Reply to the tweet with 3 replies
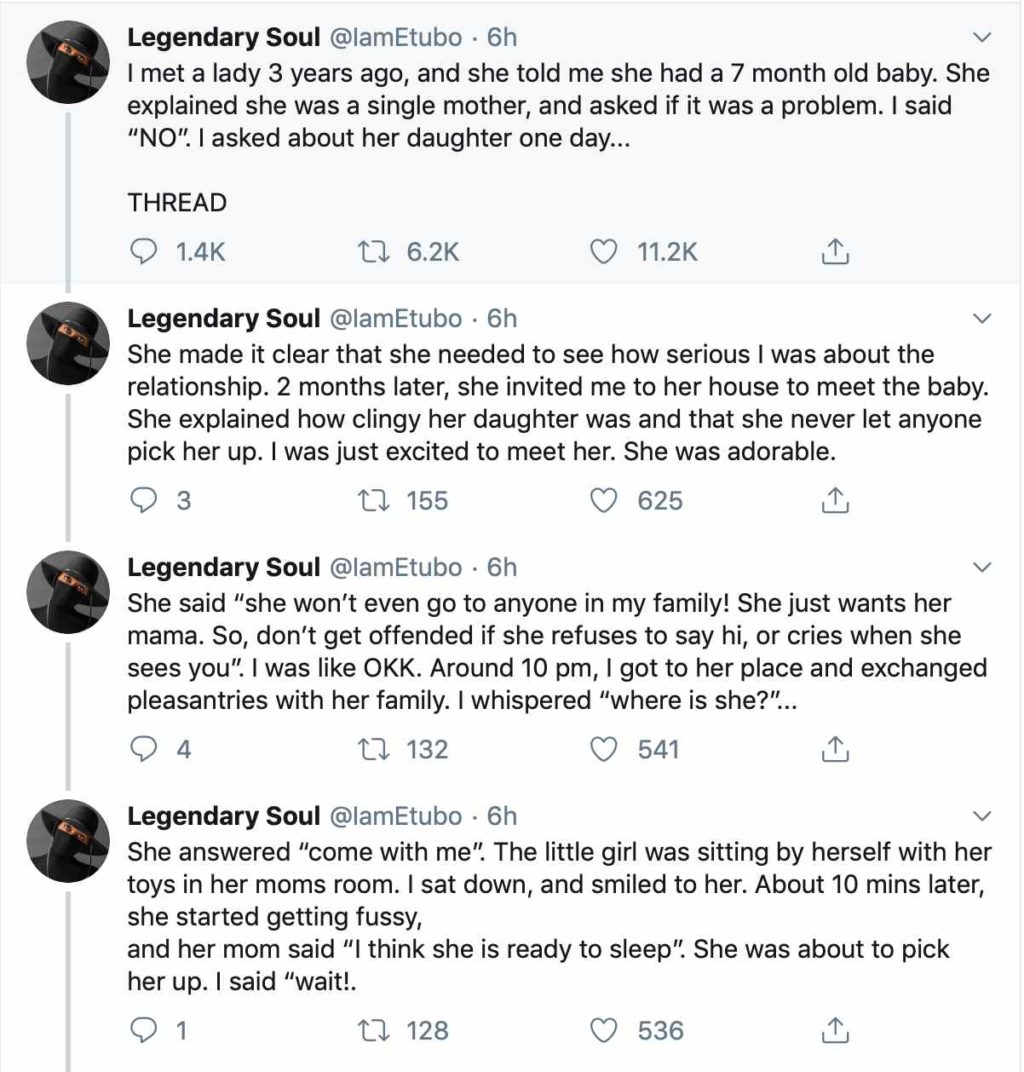The width and height of the screenshot is (1024, 1072). tap(145, 500)
